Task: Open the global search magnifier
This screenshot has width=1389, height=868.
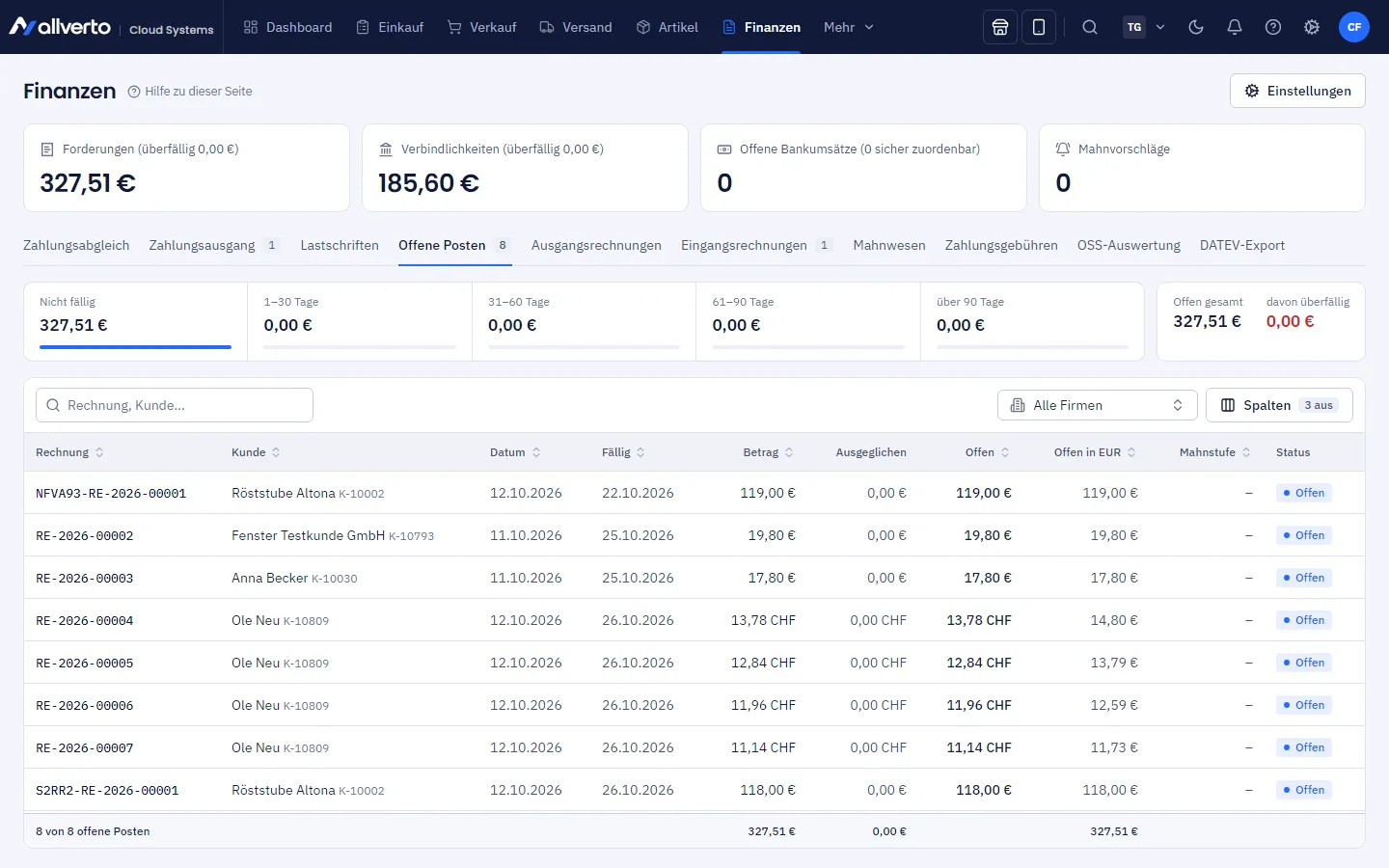Action: [1090, 27]
